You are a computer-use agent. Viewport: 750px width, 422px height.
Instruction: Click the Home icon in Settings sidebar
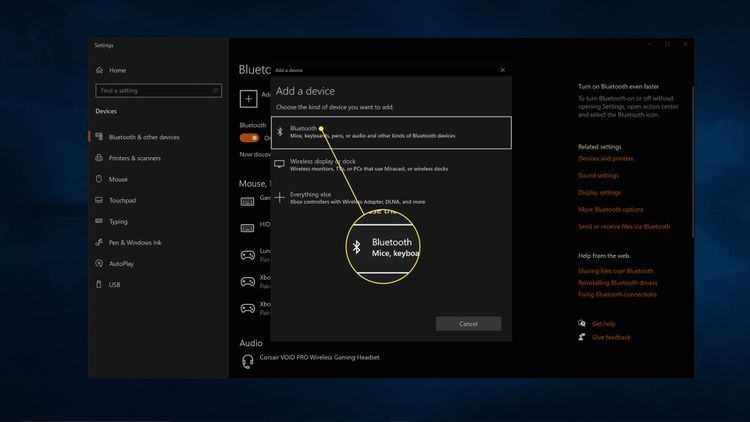click(99, 70)
